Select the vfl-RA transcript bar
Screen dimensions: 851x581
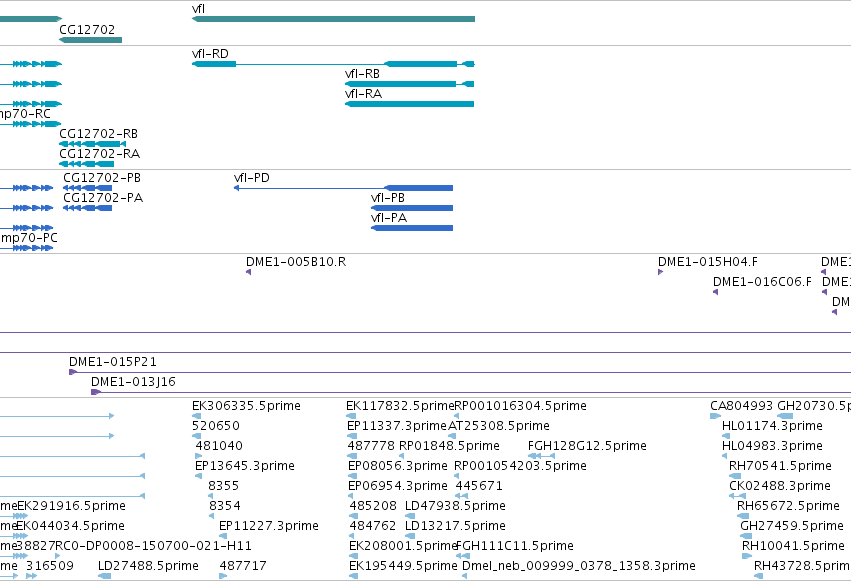[x=410, y=104]
